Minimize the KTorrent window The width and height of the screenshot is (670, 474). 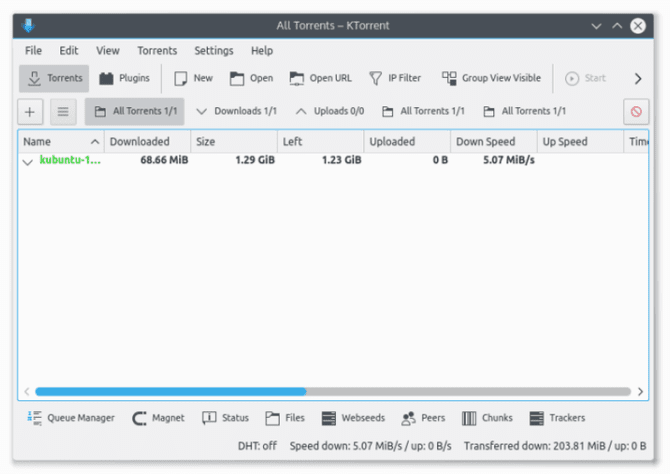point(596,26)
